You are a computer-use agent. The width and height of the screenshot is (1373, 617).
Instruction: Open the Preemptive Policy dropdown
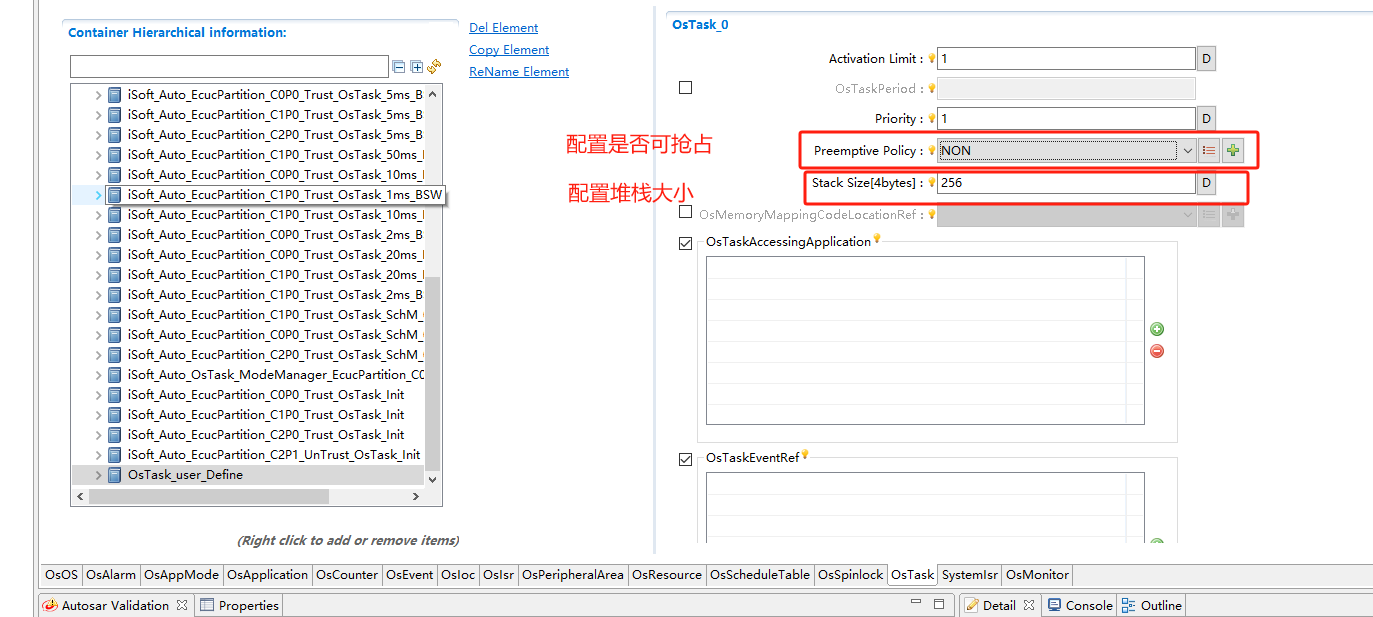pyautogui.click(x=1187, y=151)
